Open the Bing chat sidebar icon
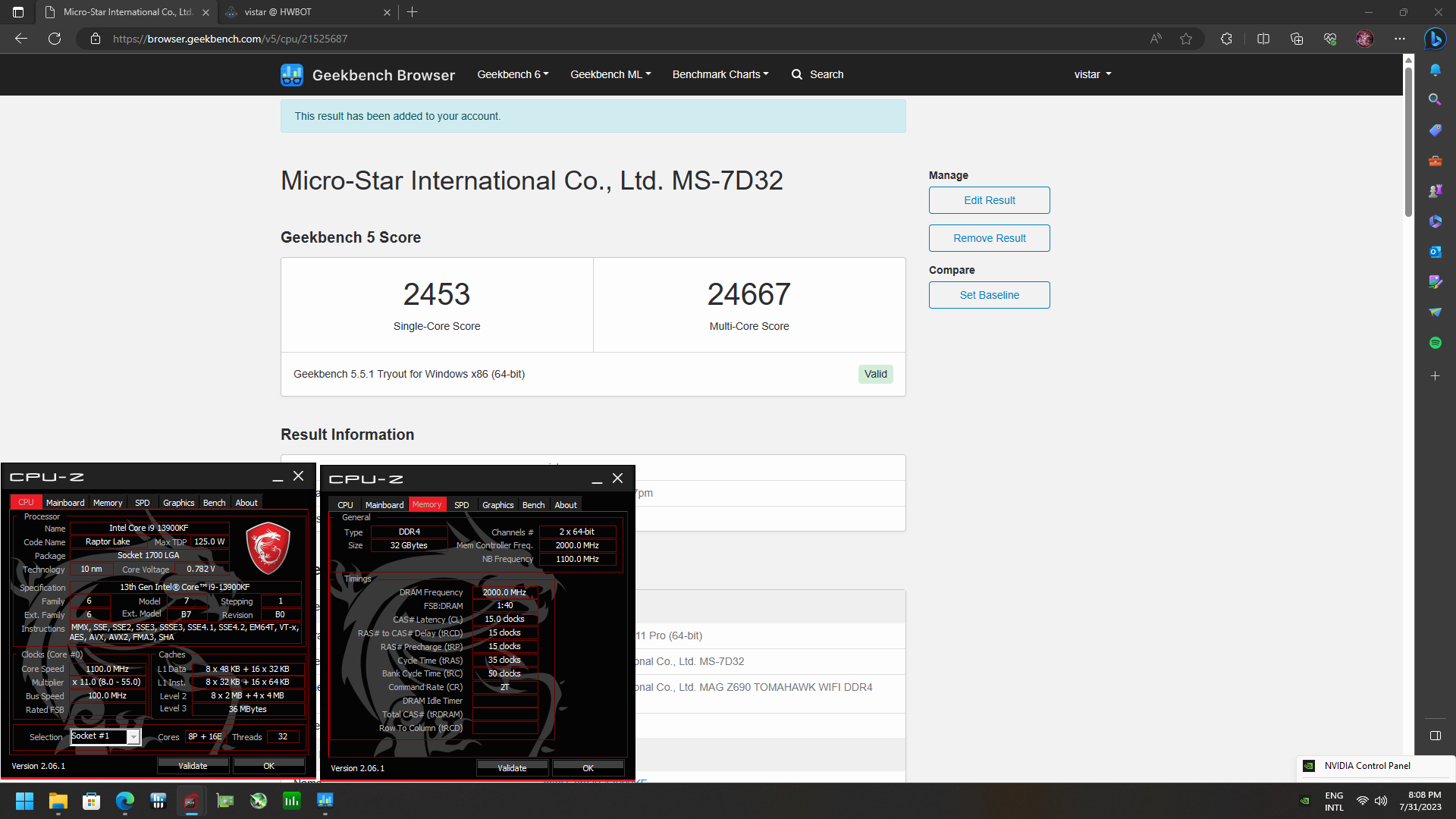The image size is (1456, 819). coord(1435,39)
